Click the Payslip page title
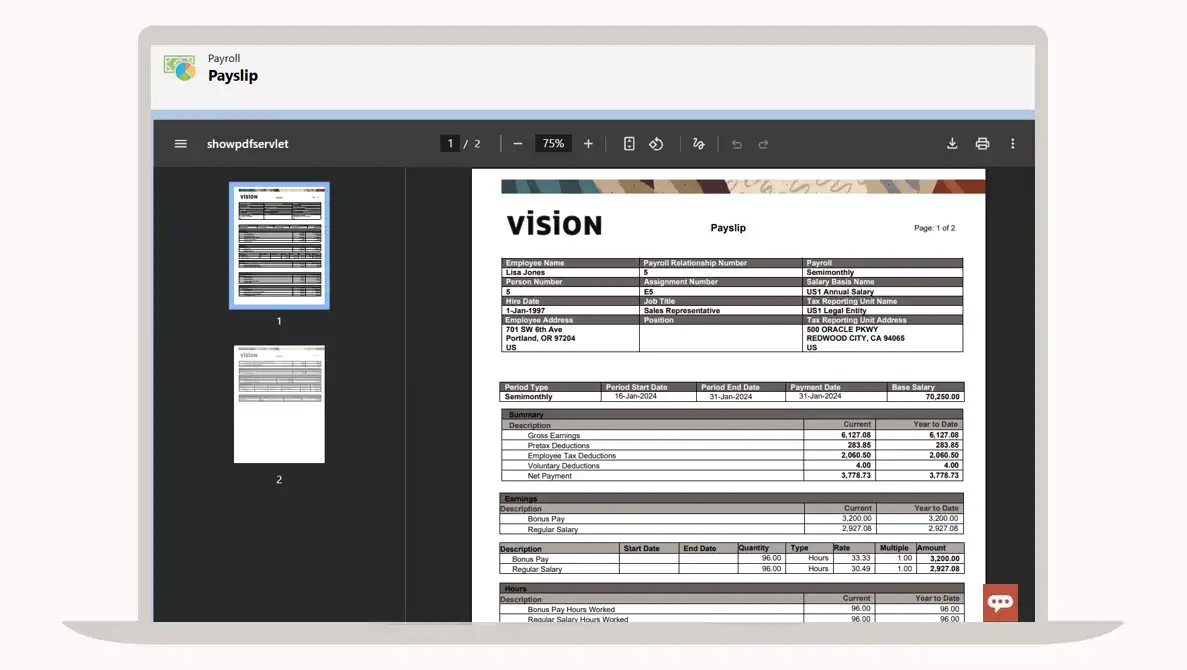The width and height of the screenshot is (1187, 670). (x=233, y=76)
